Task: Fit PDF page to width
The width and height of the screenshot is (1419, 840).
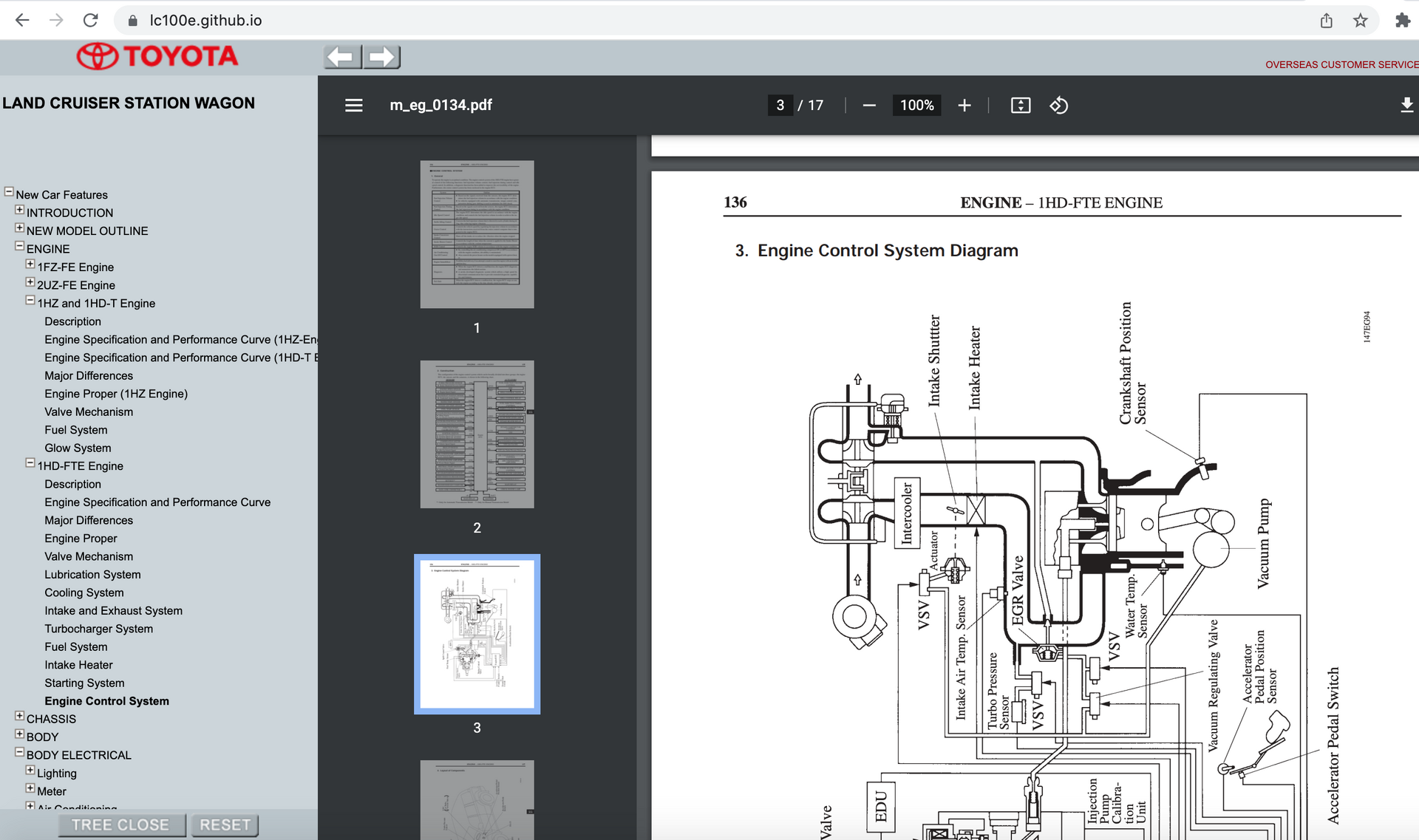Action: (x=1021, y=105)
